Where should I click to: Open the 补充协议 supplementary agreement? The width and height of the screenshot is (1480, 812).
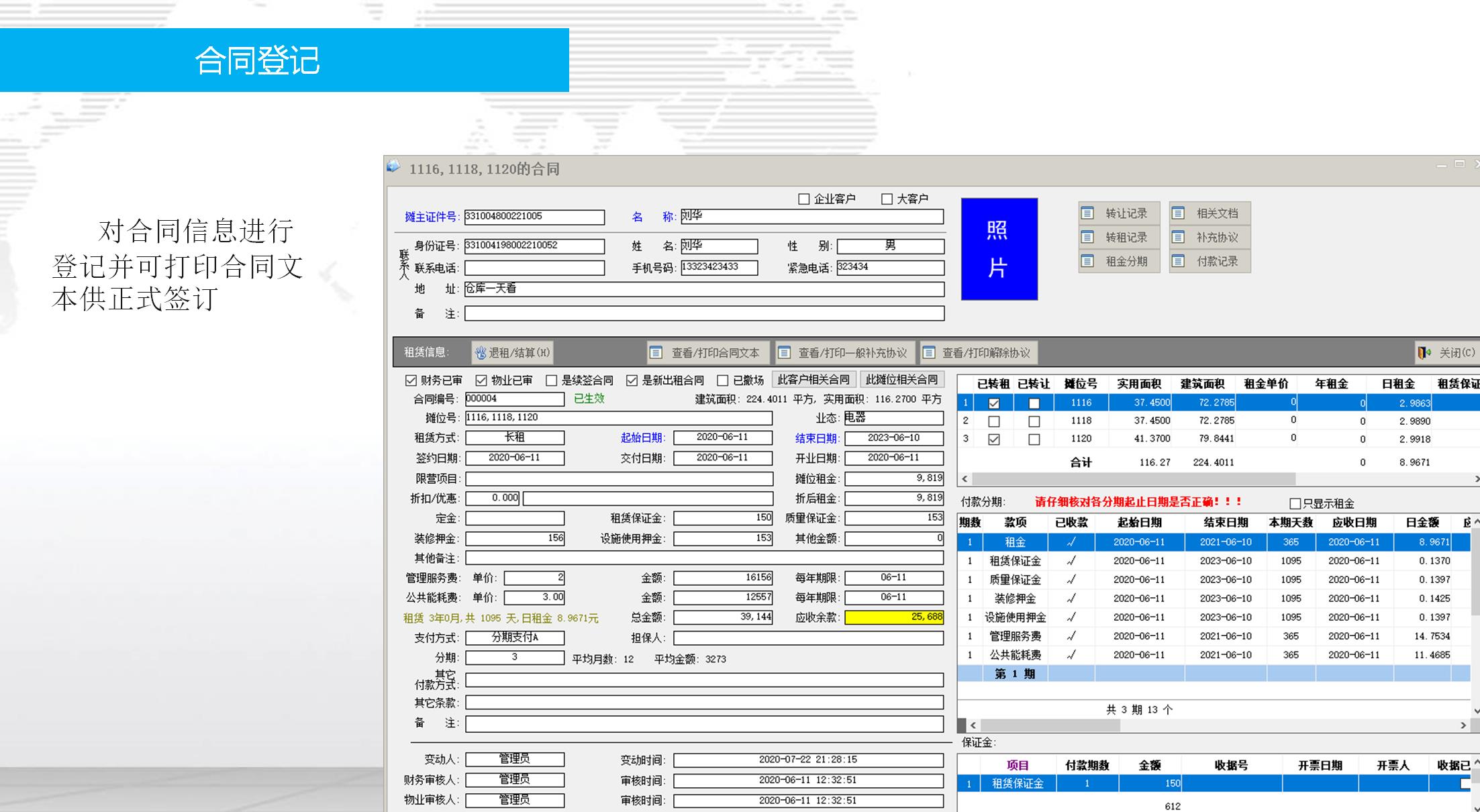pyautogui.click(x=1209, y=238)
